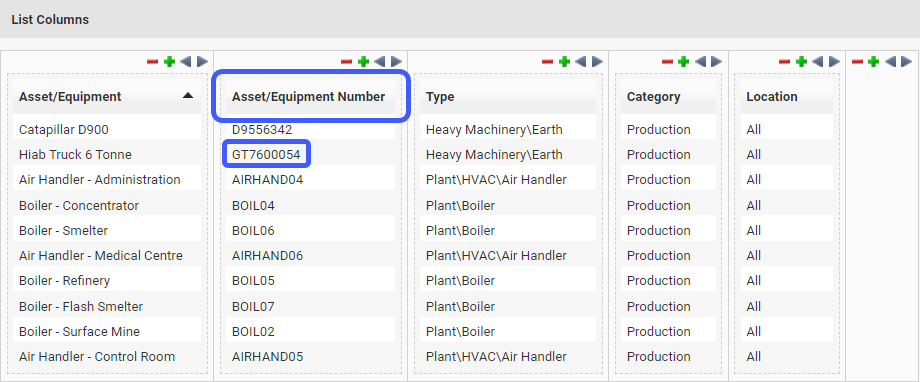920x382 pixels.
Task: Remove the Asset/Equipment column with red minus
Action: click(x=153, y=62)
